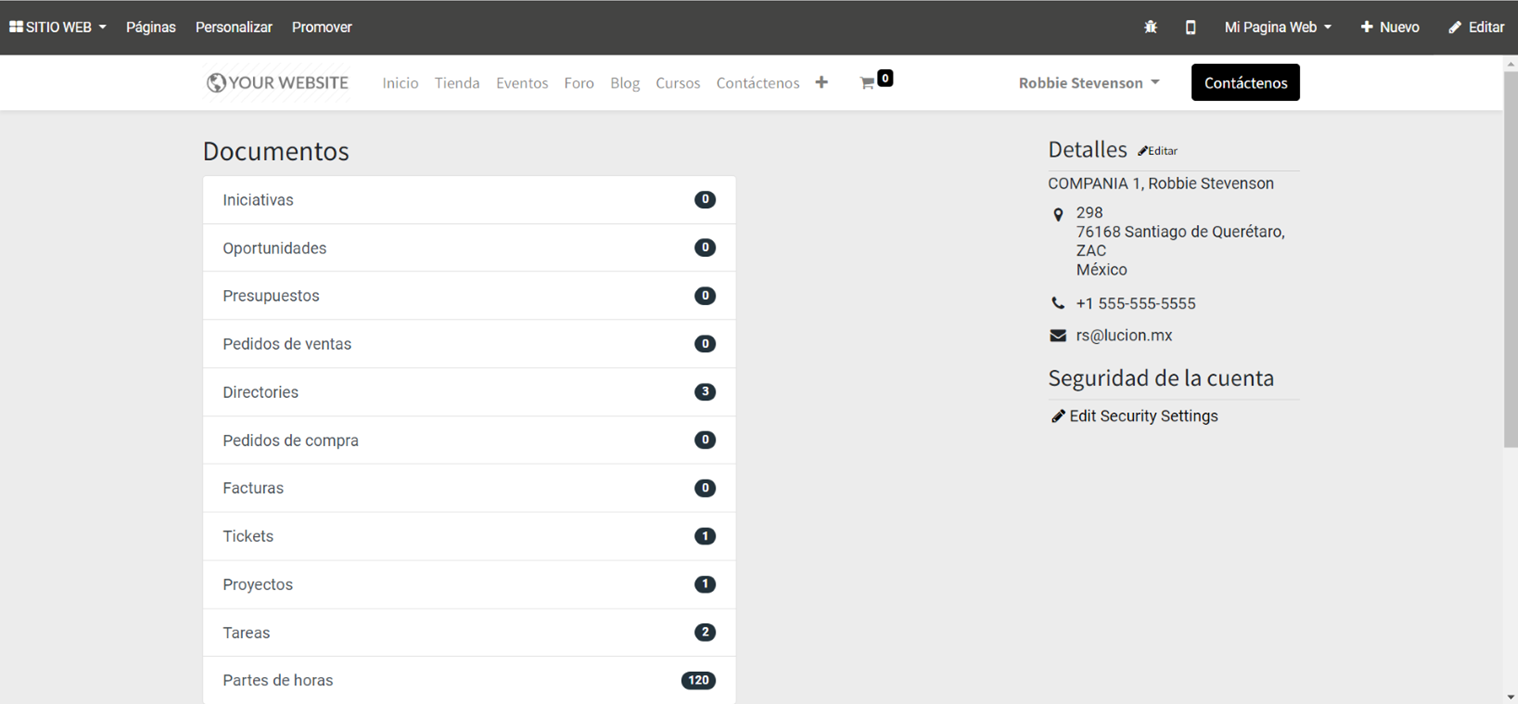Viewport: 1518px width, 704px height.
Task: Click the phone handset icon
Action: click(x=1057, y=303)
